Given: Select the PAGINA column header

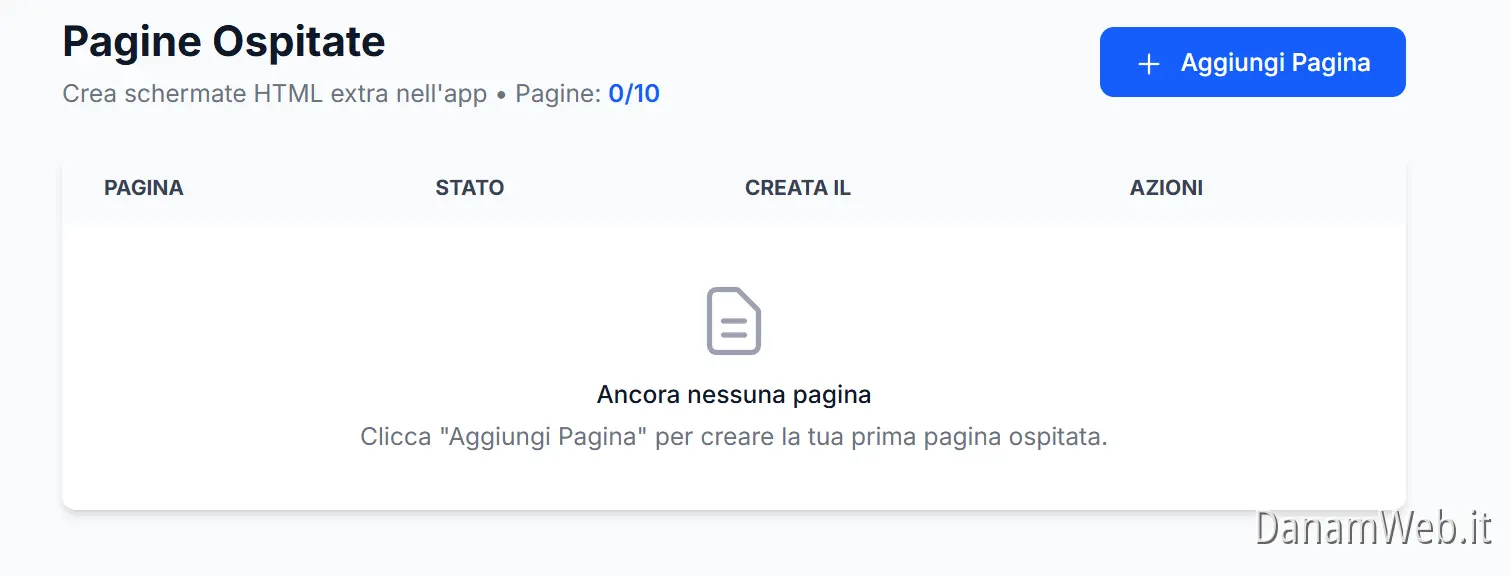Looking at the screenshot, I should [143, 187].
